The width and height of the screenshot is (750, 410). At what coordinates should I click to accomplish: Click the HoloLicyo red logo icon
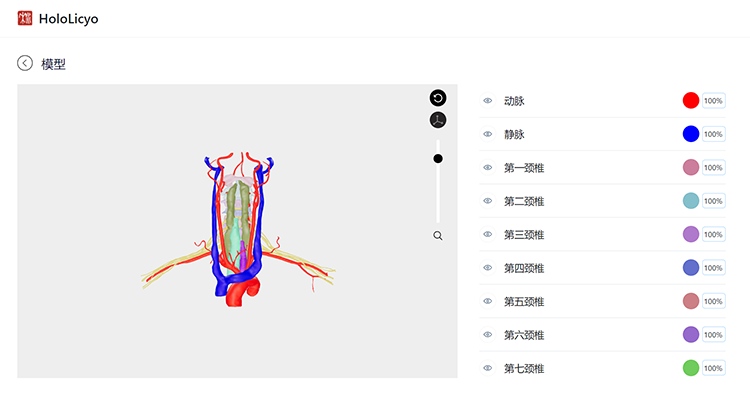pos(25,18)
